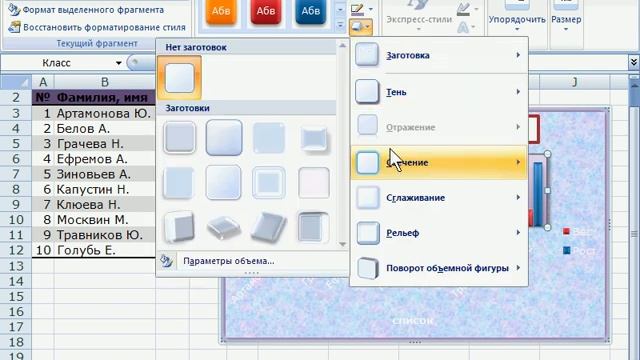640x360 pixels.
Task: Apply the orange Абв shape style
Action: tap(221, 11)
